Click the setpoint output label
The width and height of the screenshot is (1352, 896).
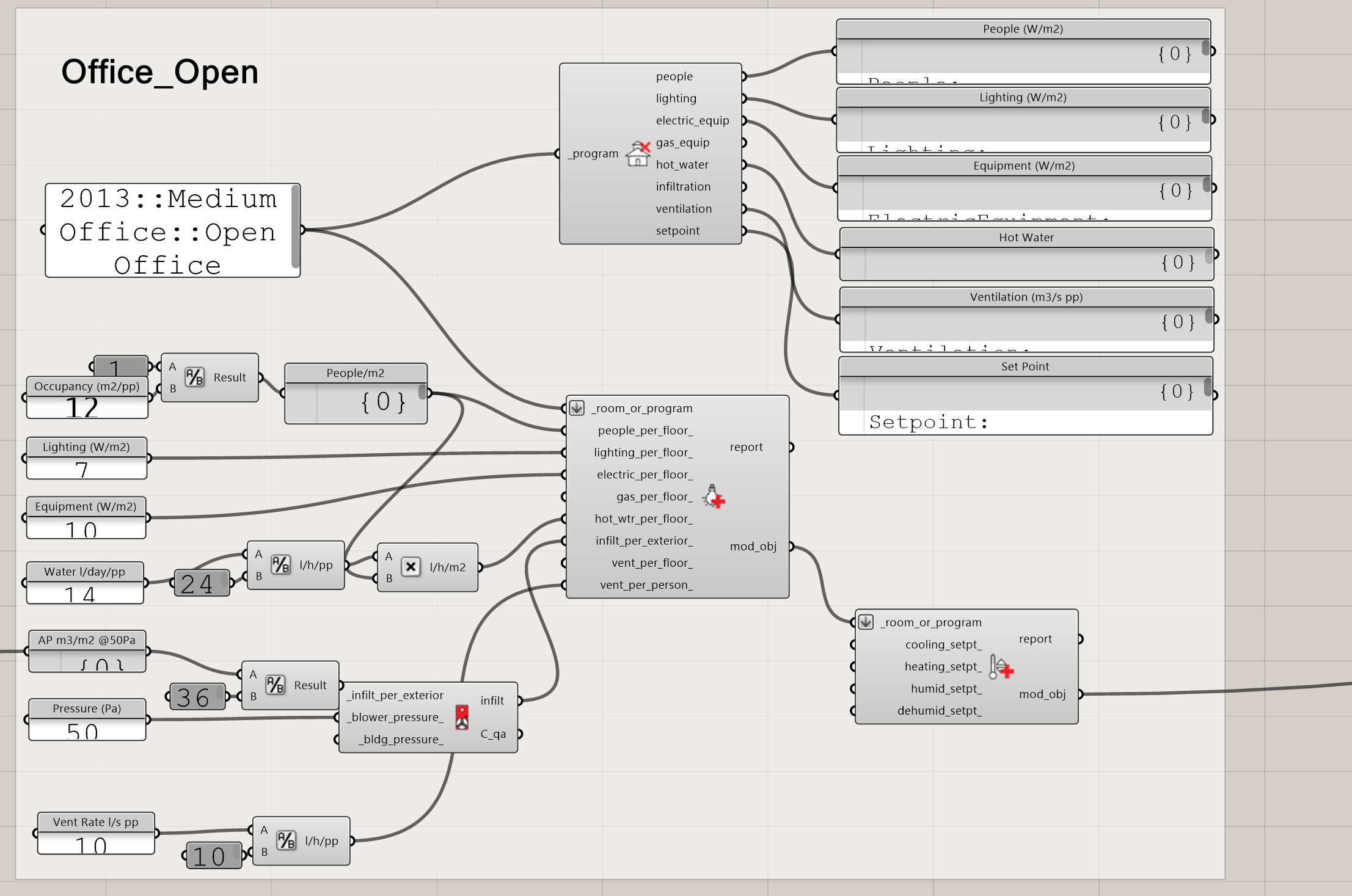(x=678, y=230)
